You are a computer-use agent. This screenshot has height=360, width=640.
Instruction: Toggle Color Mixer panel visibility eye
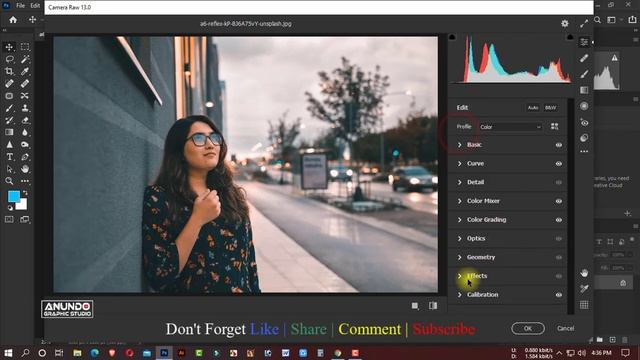click(x=559, y=201)
